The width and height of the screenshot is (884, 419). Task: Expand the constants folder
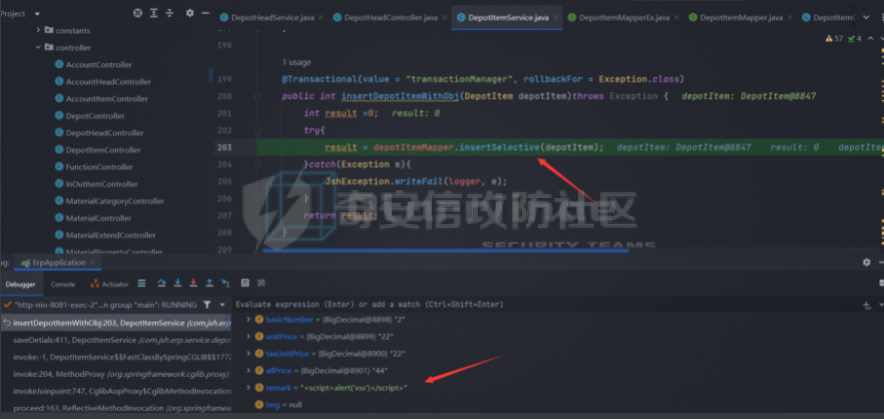tap(38, 30)
